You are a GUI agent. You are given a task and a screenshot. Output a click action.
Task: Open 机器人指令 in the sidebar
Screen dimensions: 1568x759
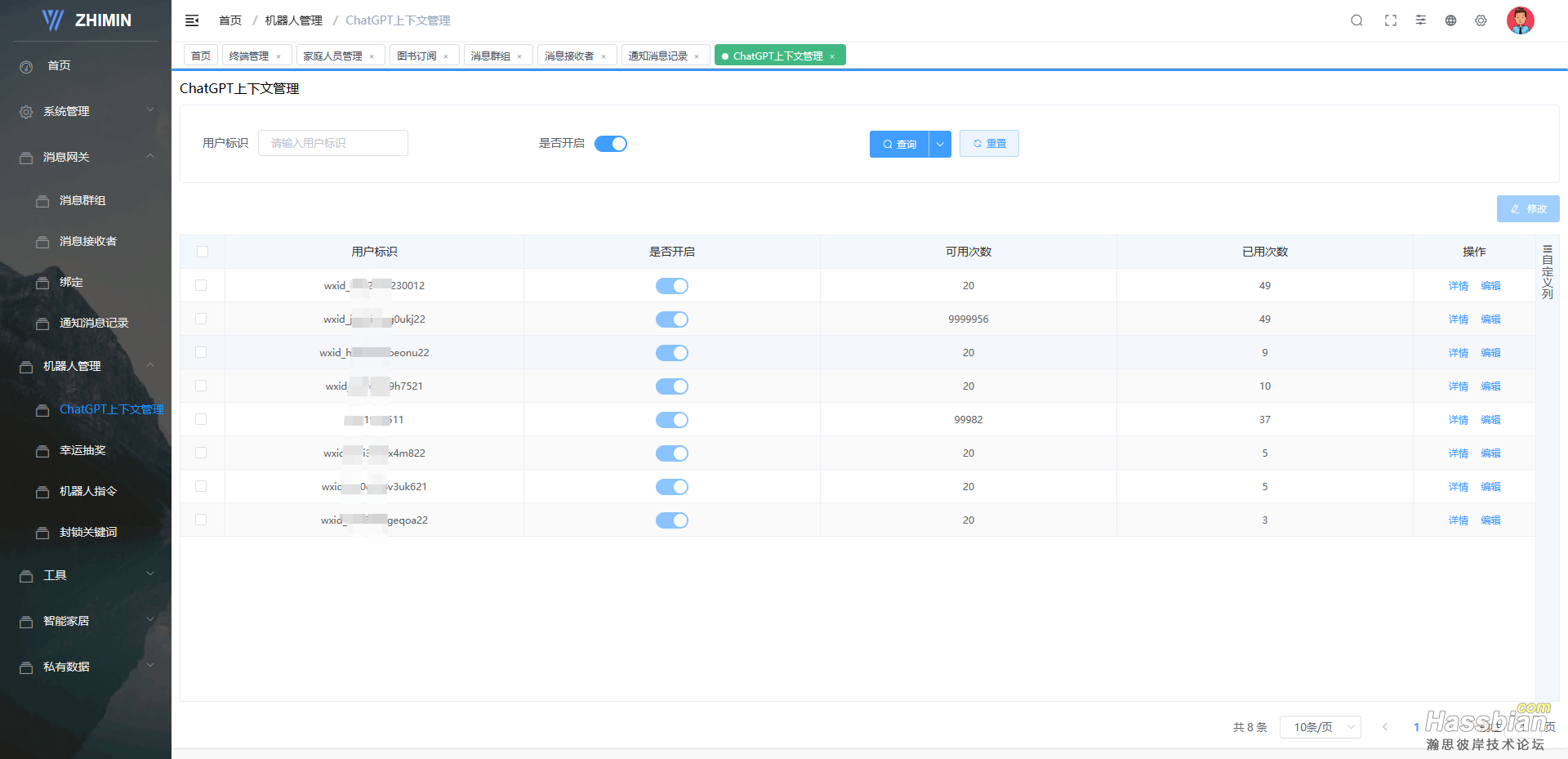coord(86,491)
